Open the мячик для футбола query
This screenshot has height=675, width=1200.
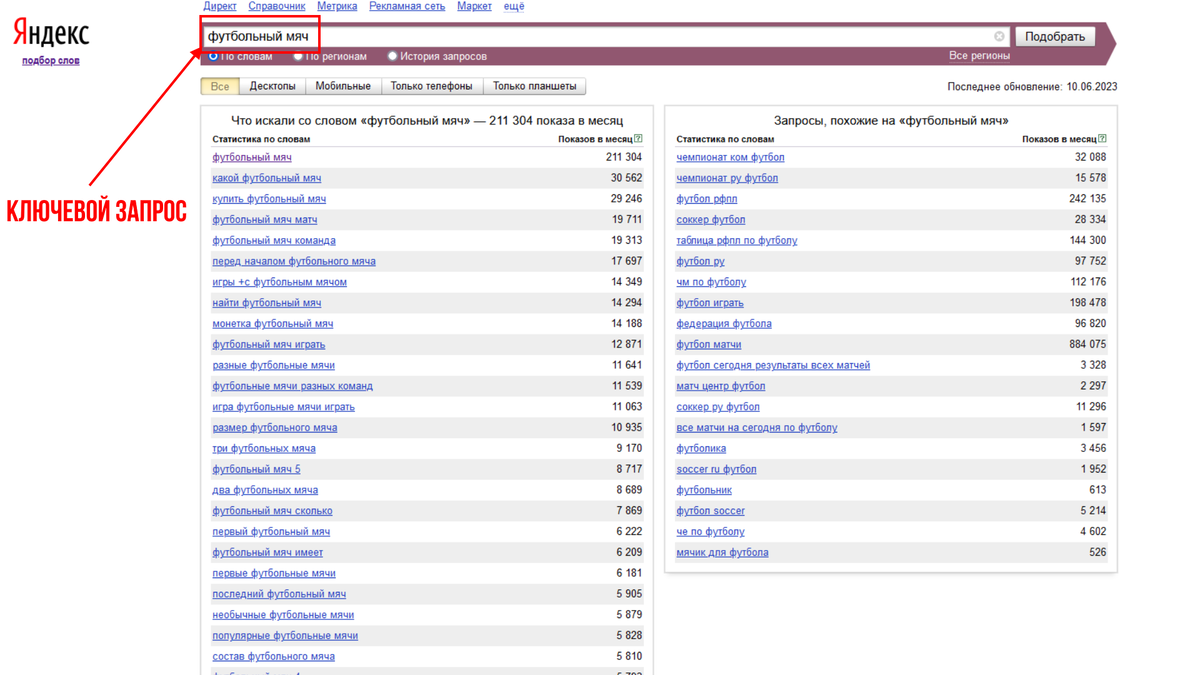coord(722,553)
